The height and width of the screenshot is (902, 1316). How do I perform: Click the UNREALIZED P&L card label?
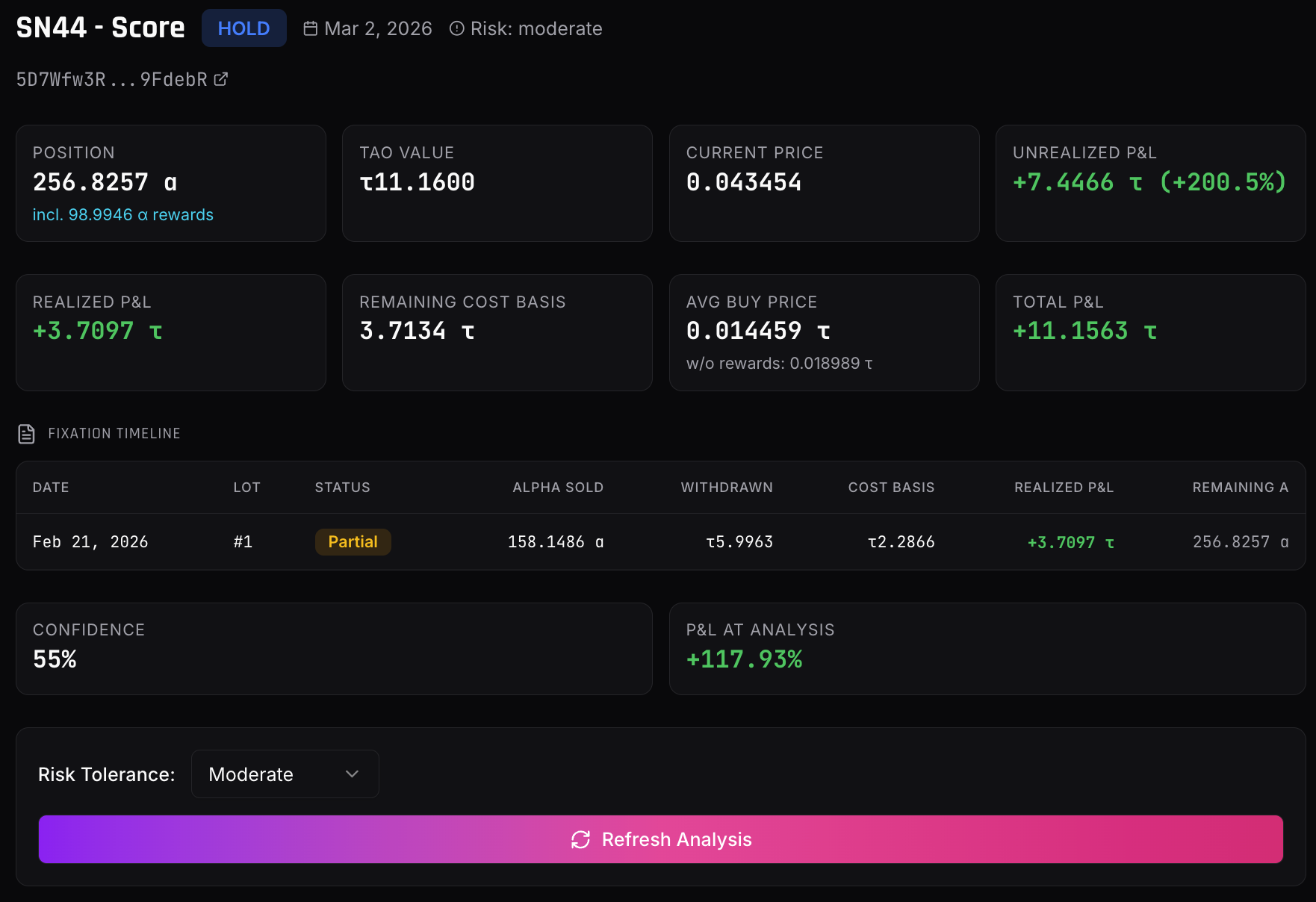[1084, 153]
